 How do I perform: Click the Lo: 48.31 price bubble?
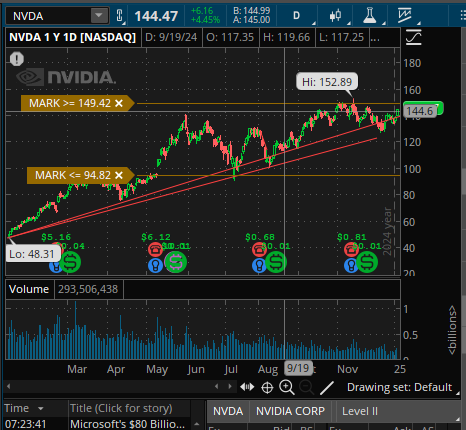coord(32,254)
